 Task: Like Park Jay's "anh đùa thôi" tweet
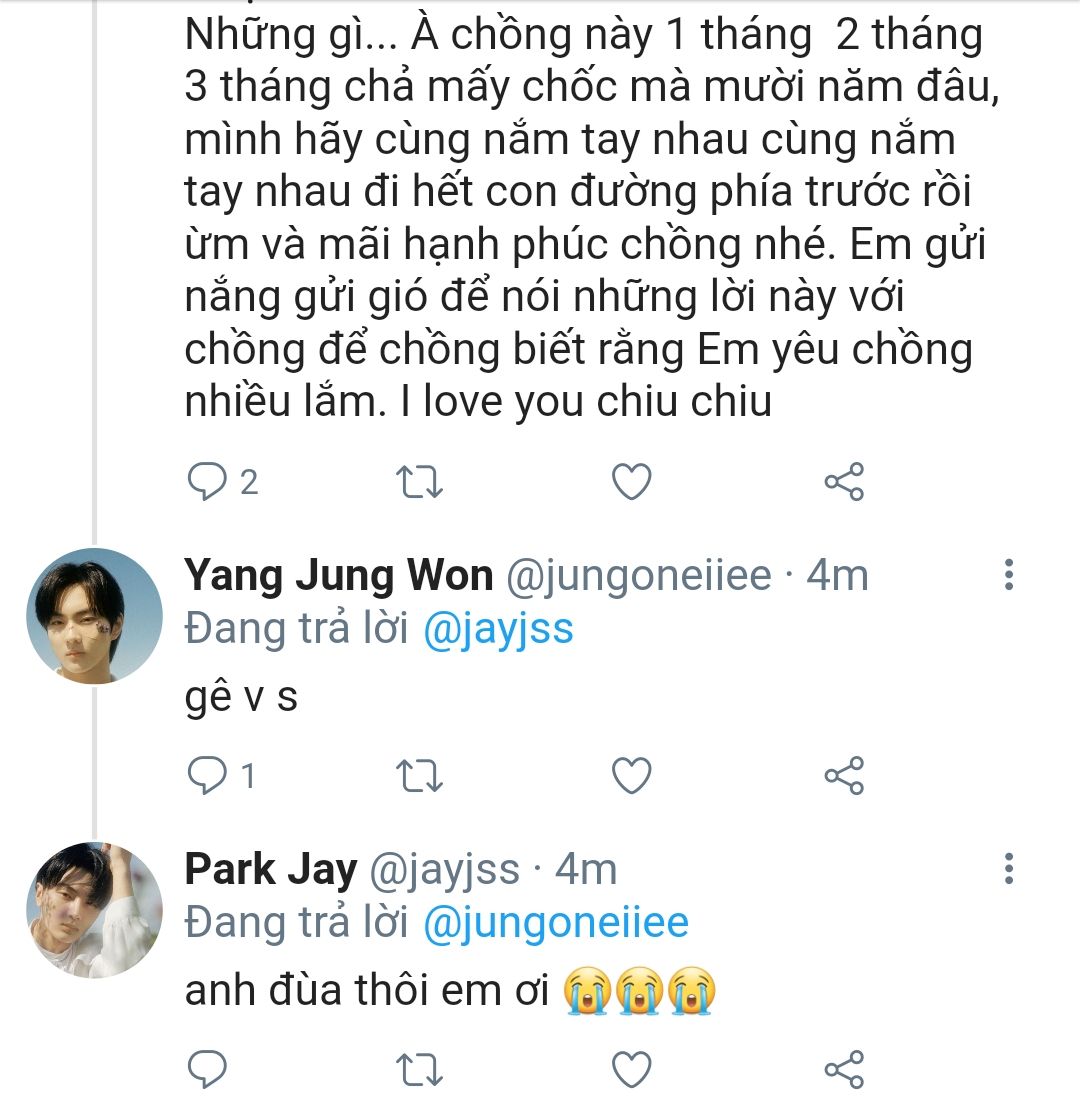click(631, 1069)
